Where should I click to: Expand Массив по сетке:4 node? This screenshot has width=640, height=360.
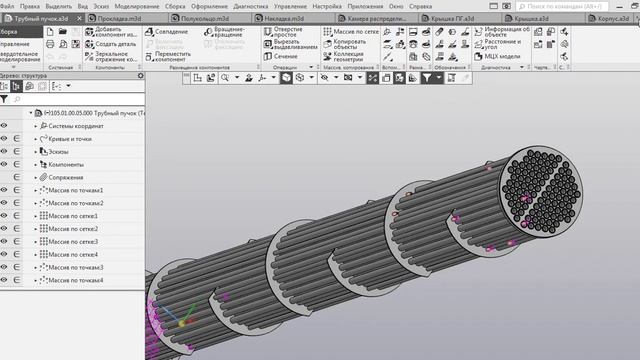coord(36,255)
